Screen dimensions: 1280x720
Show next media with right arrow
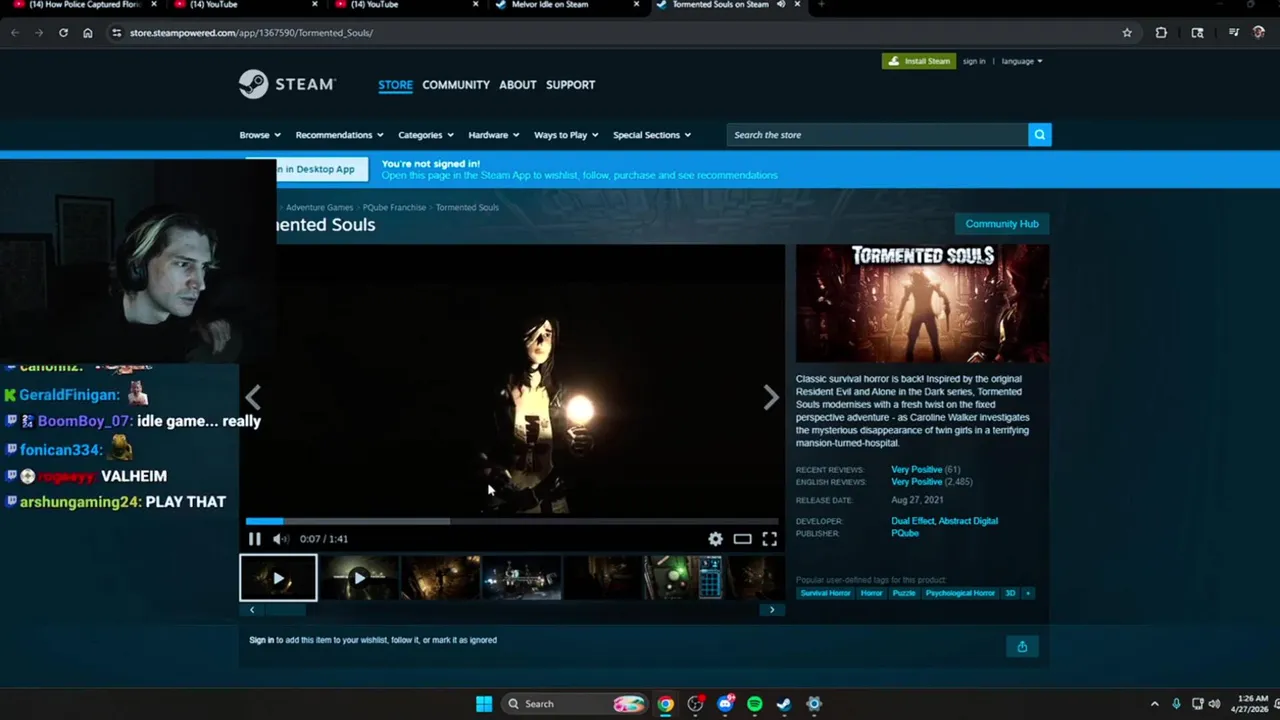(771, 398)
